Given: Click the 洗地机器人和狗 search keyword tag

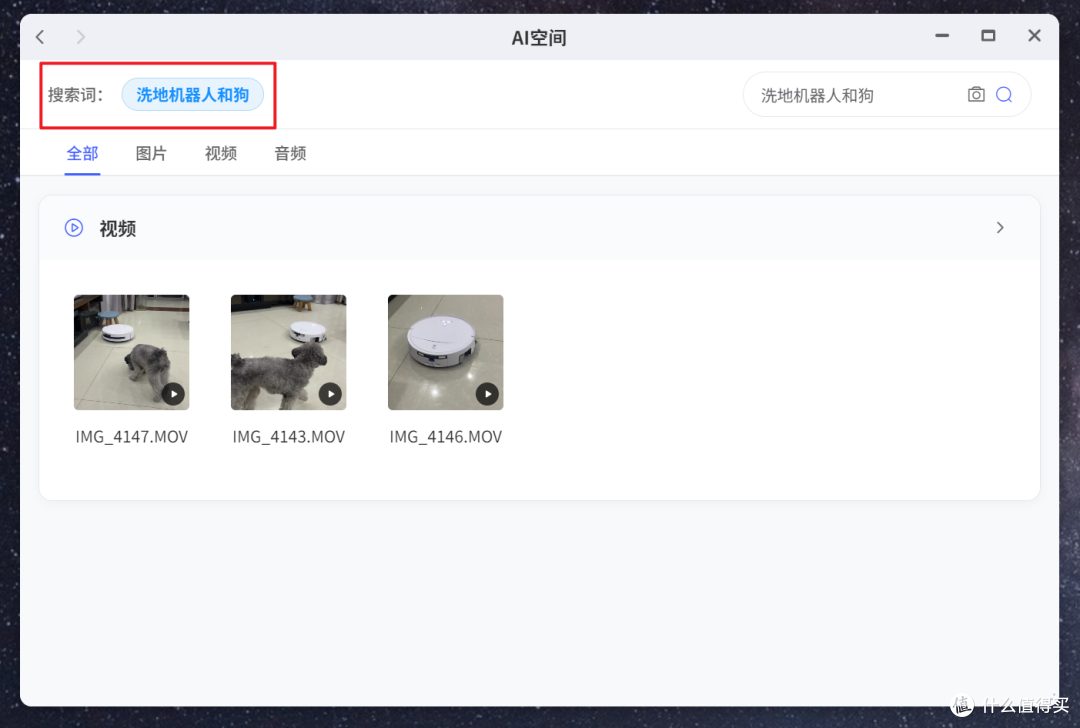Looking at the screenshot, I should point(193,94).
